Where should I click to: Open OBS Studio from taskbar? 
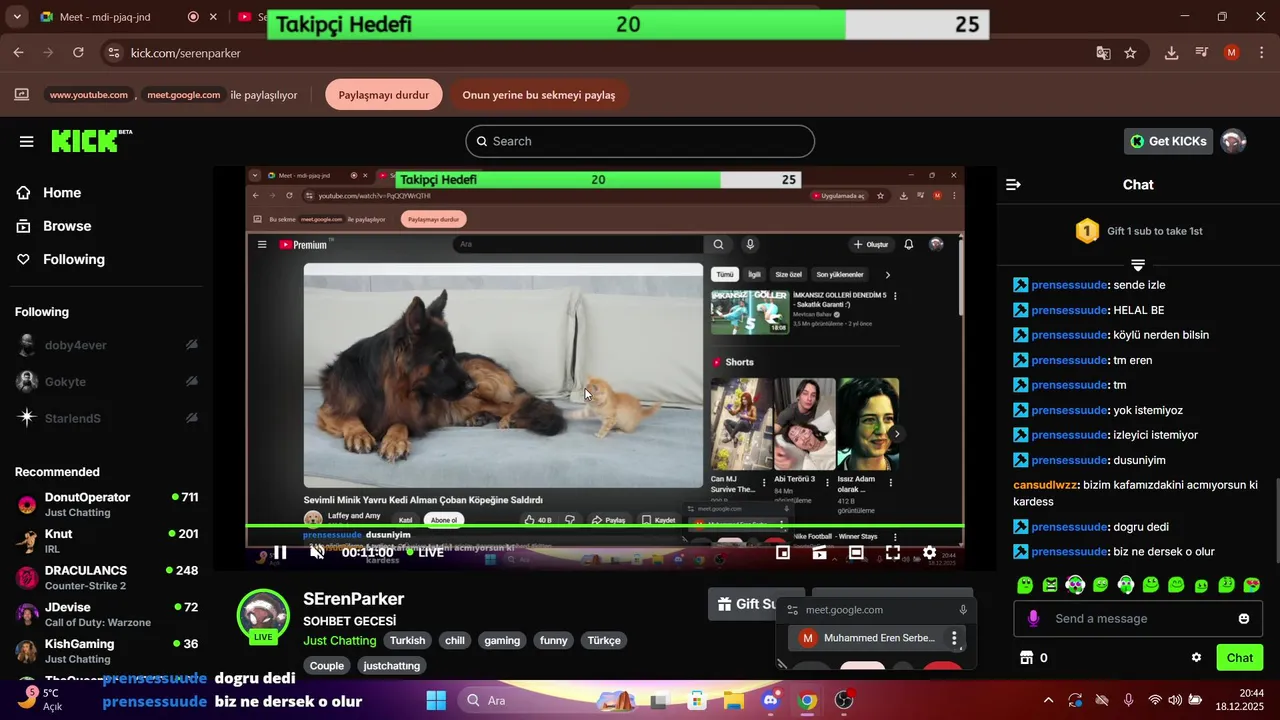[x=844, y=700]
